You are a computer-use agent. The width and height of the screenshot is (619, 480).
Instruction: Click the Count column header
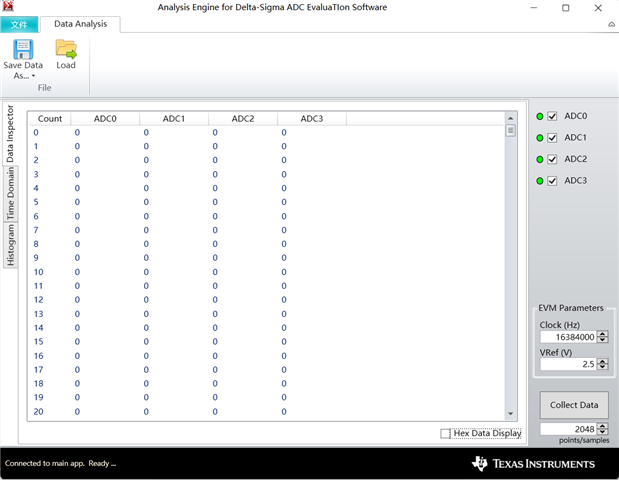pos(50,119)
